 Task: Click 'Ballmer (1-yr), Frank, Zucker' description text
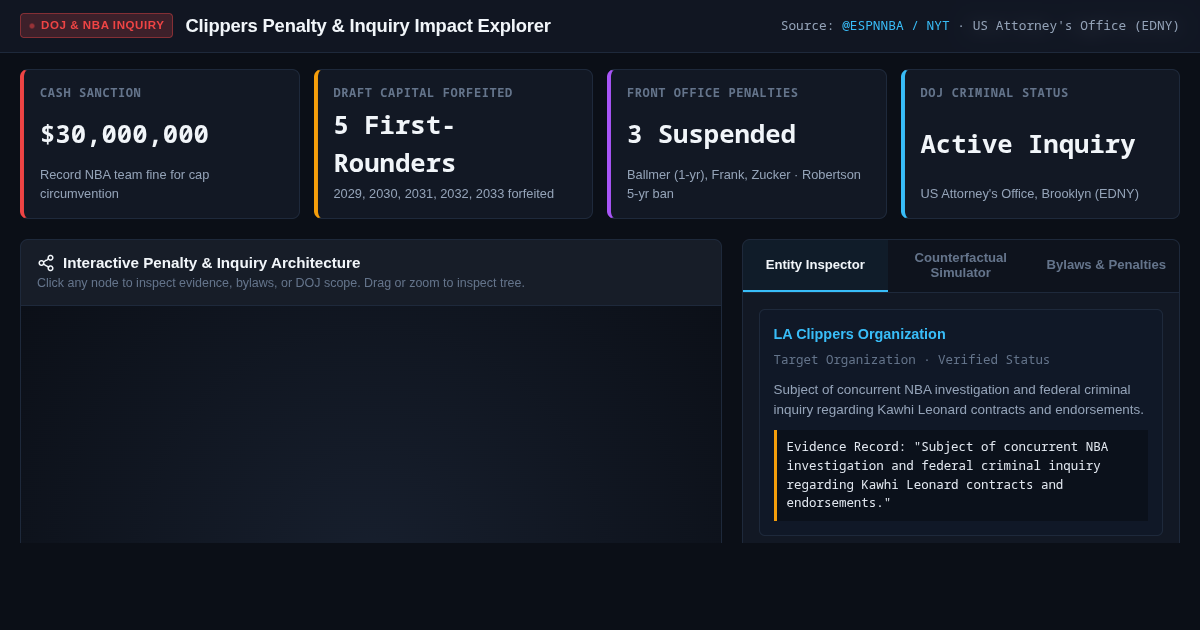[744, 184]
